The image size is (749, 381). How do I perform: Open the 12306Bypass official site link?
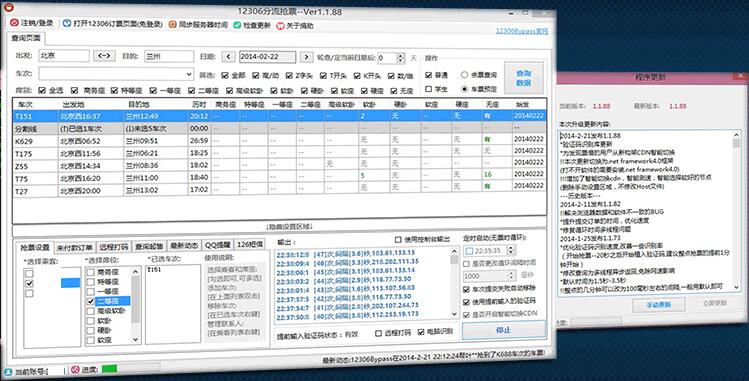522,31
